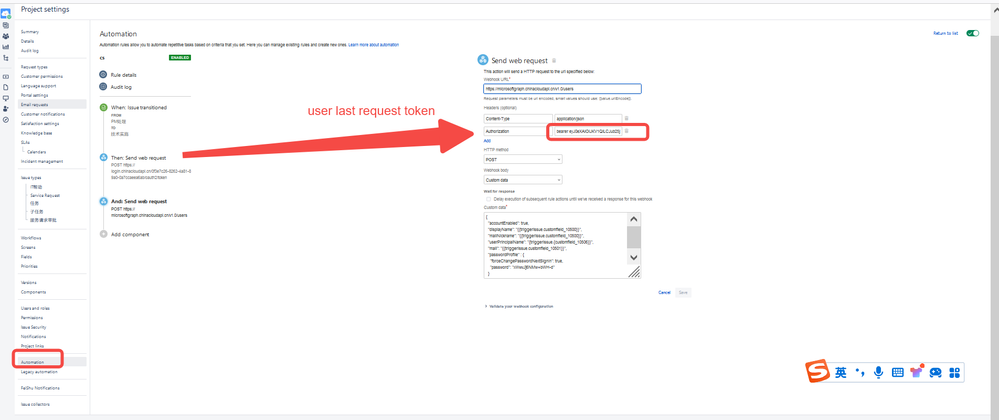Open Incident management settings
This screenshot has width=999, height=420.
pos(41,161)
